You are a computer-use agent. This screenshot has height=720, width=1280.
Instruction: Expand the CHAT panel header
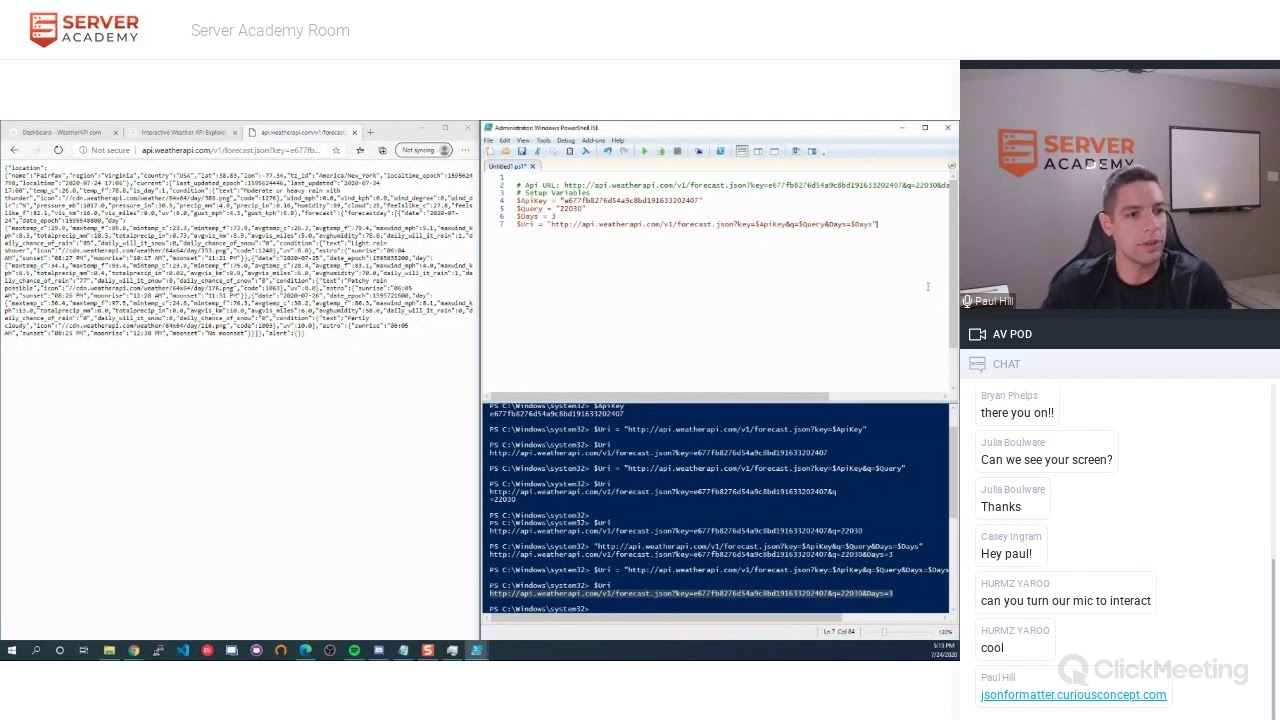coord(1006,364)
